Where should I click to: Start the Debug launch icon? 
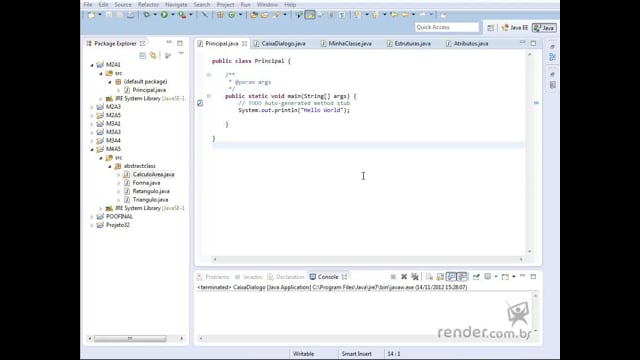click(147, 15)
